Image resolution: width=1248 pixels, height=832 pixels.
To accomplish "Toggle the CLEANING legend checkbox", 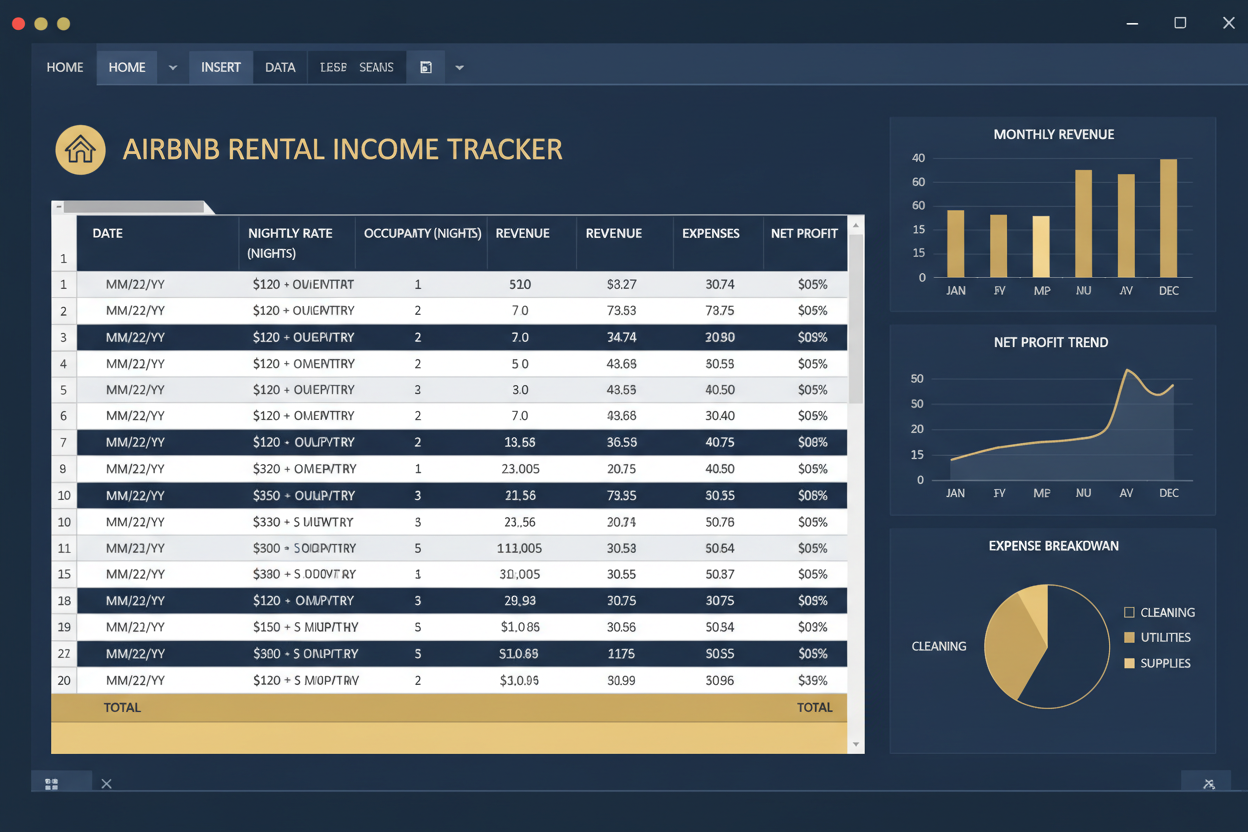I will 1129,612.
